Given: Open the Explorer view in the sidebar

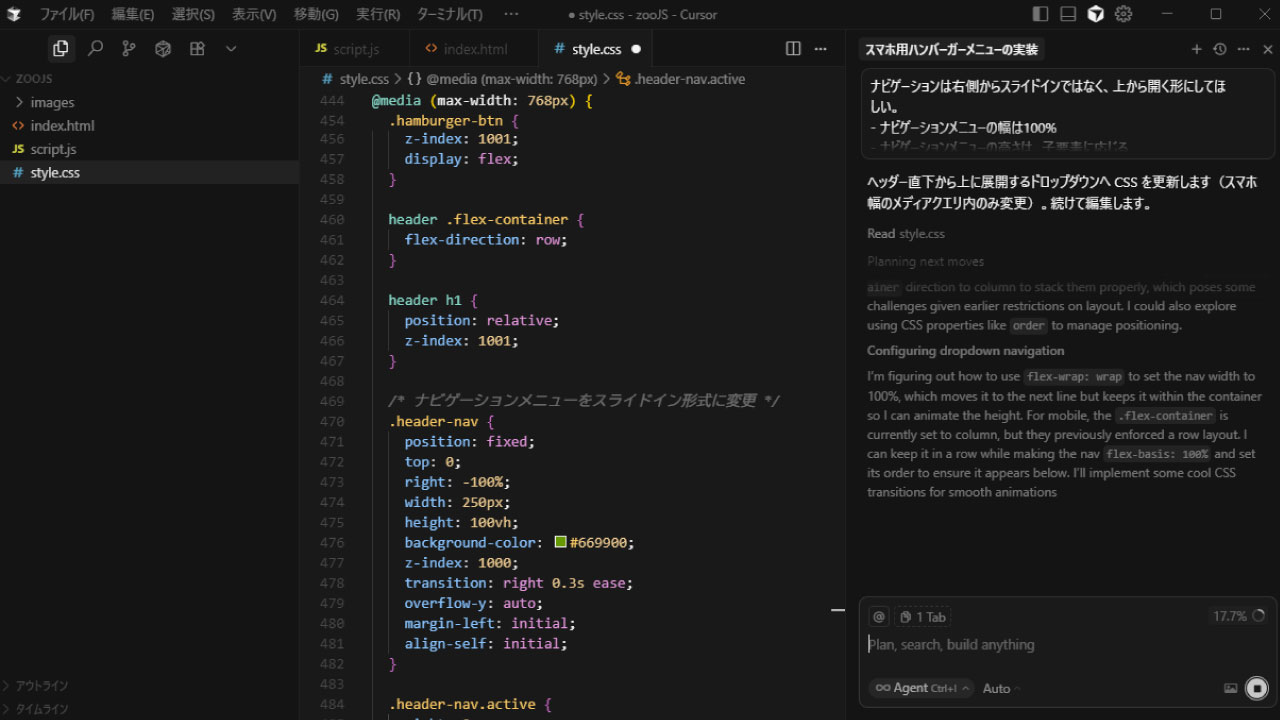Looking at the screenshot, I should pos(61,48).
